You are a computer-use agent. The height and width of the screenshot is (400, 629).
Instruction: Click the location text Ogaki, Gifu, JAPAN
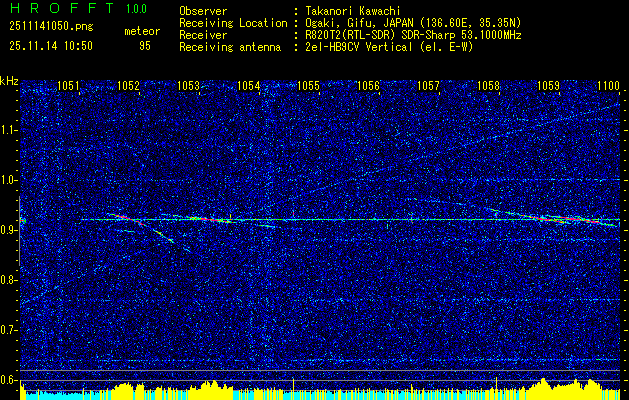pyautogui.click(x=358, y=23)
